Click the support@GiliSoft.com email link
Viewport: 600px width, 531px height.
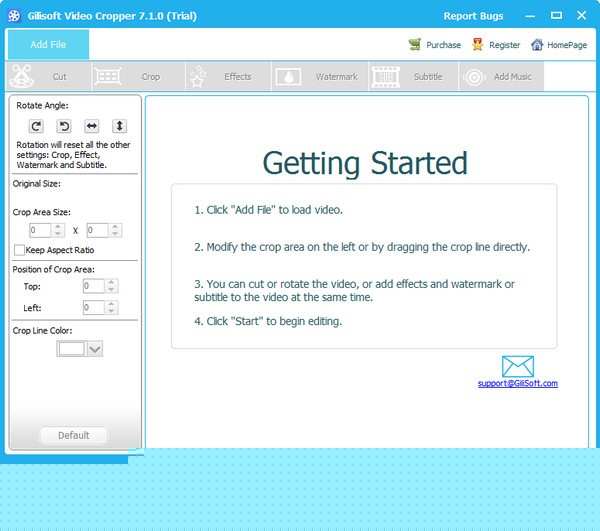[518, 383]
